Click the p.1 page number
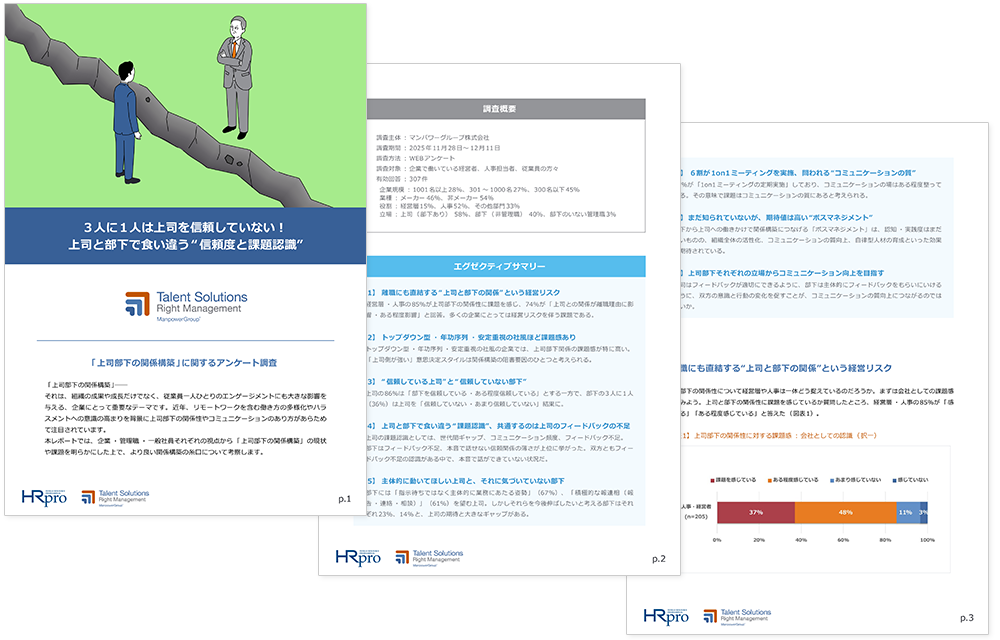Screen dimensions: 1000x640 (x=344, y=497)
